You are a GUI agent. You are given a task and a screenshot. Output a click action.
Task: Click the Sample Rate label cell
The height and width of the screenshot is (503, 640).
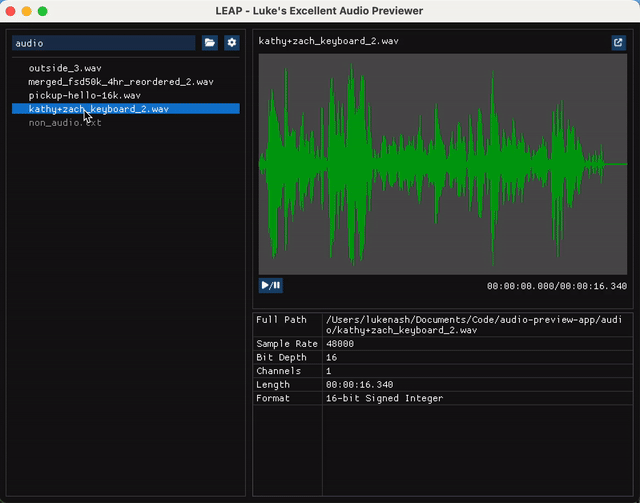click(288, 344)
